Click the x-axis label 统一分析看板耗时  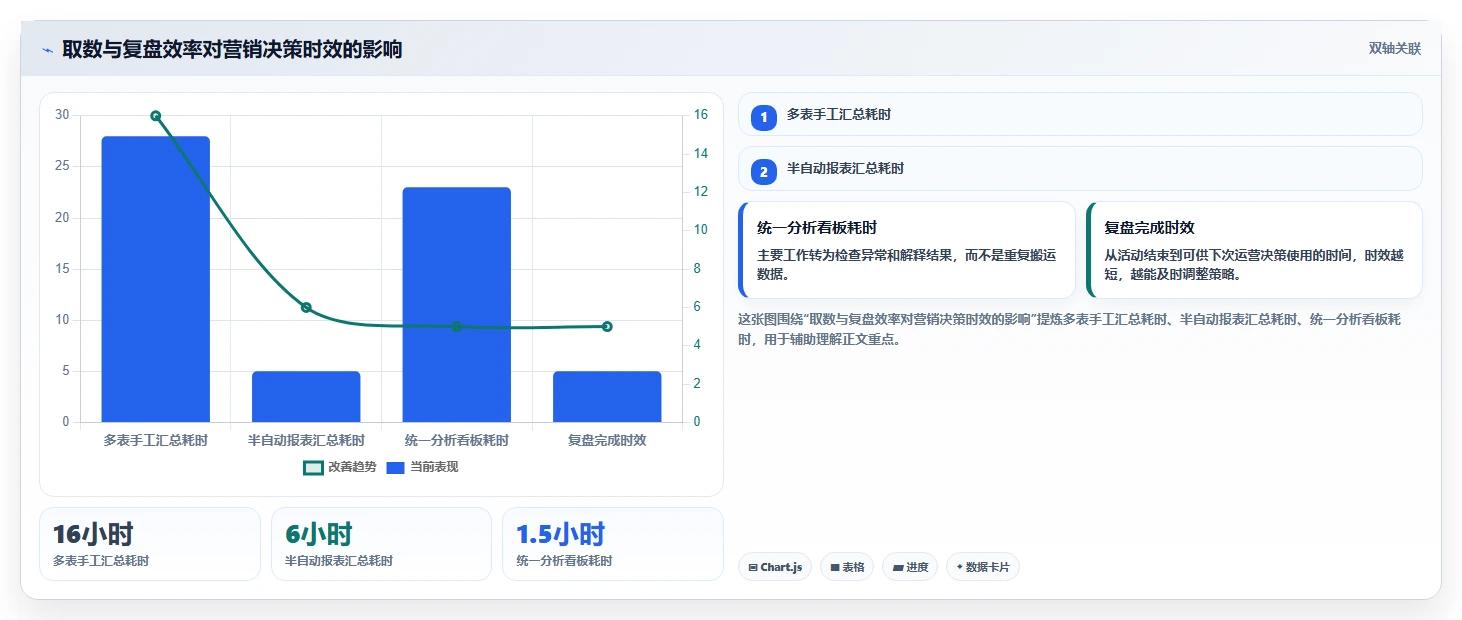(457, 440)
